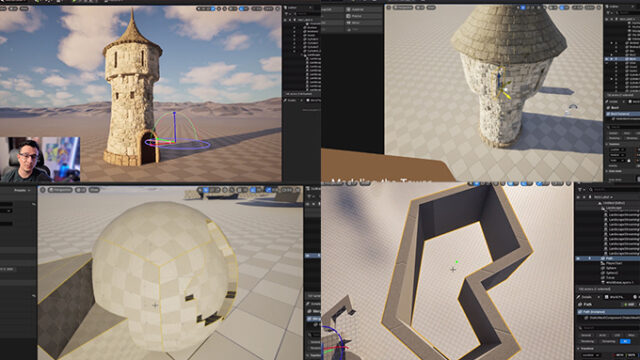Click the blue Z-axis arrow of the gizmo
640x360 pixels.
(x=175, y=122)
